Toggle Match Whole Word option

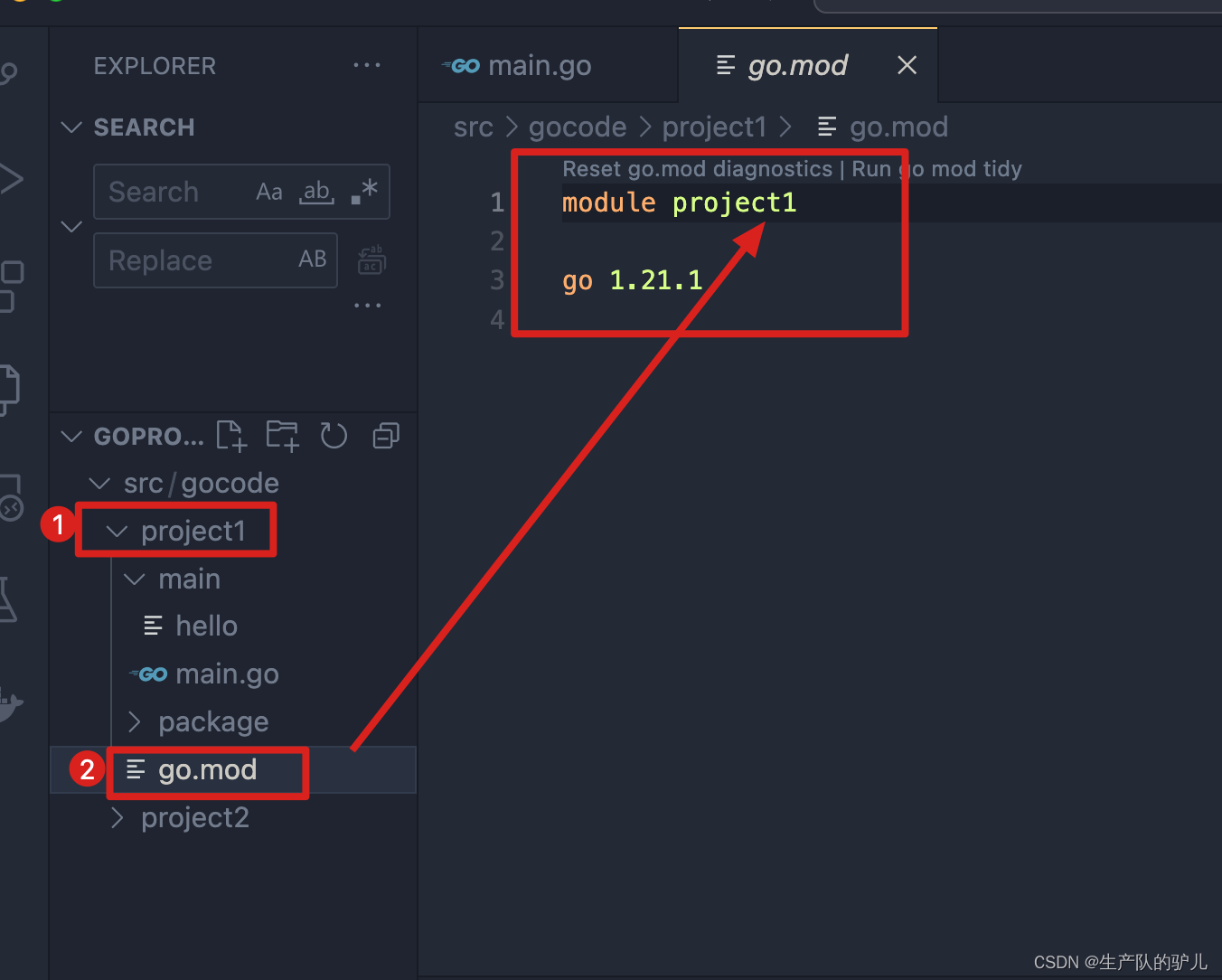[x=317, y=192]
